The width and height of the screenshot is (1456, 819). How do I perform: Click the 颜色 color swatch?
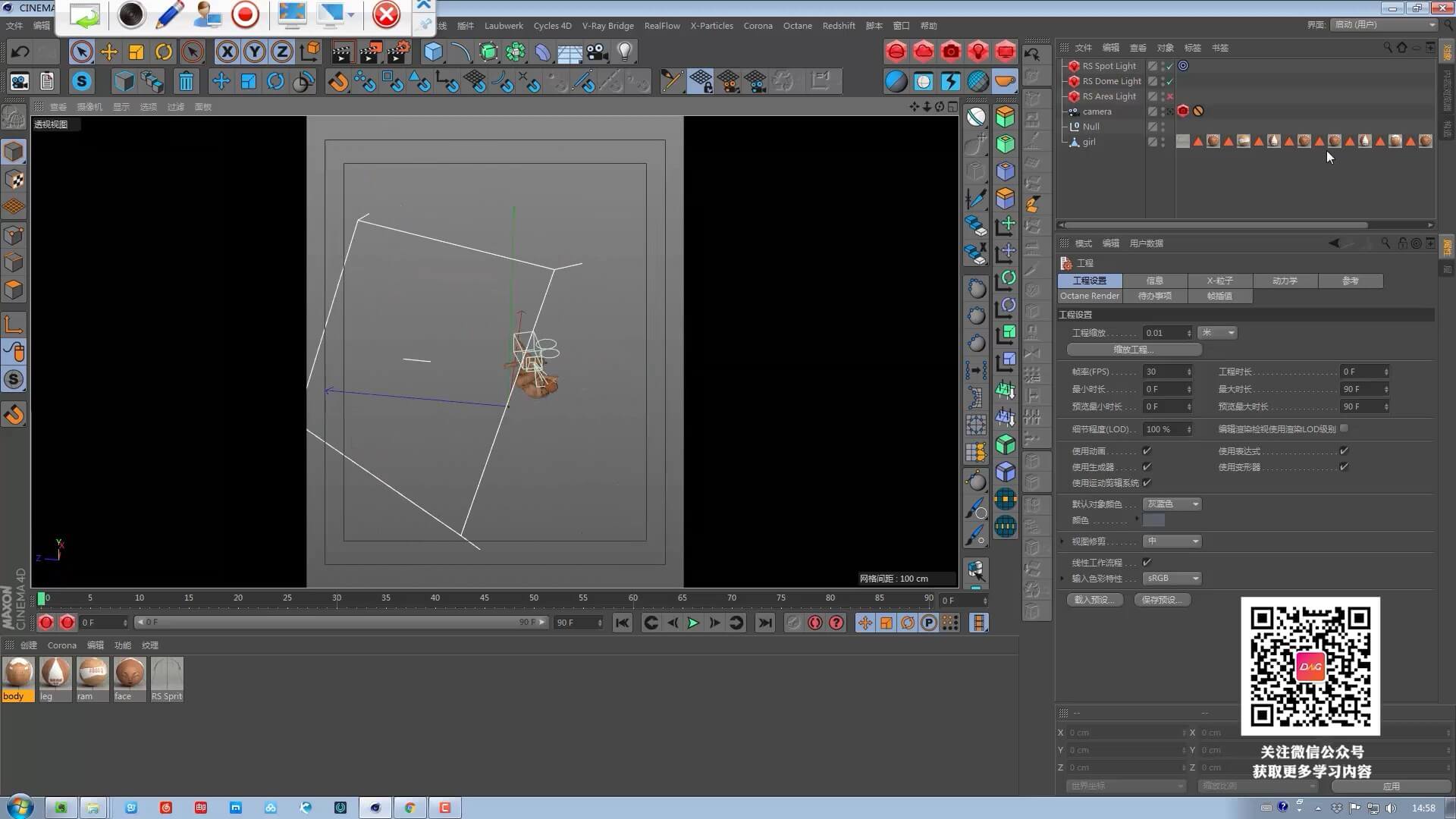(x=1153, y=520)
